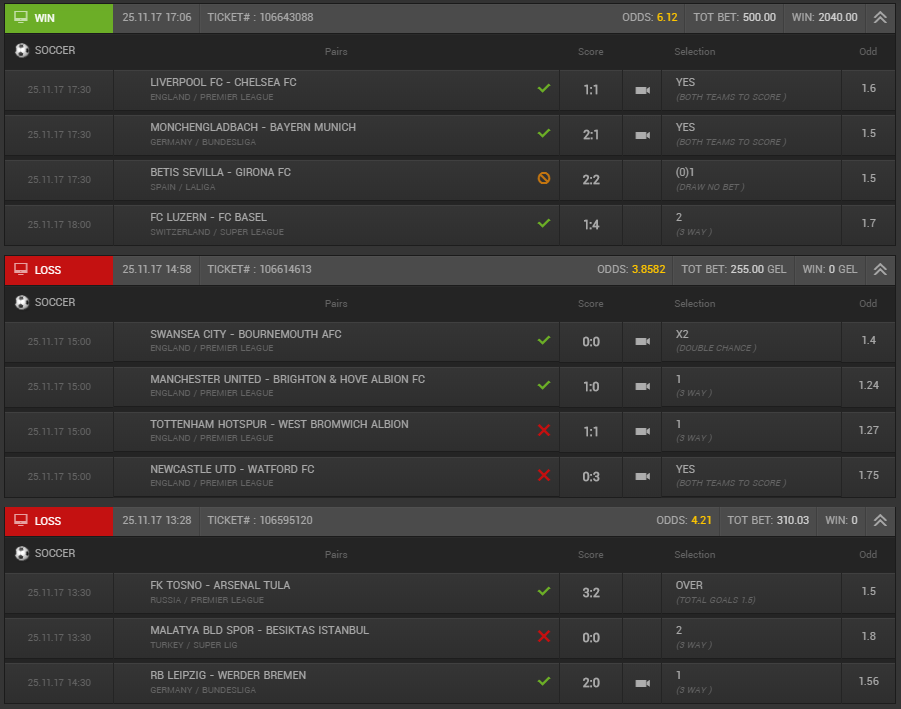Viewport: 901px width, 709px height.
Task: Click ticket number 106614613
Action: point(285,269)
